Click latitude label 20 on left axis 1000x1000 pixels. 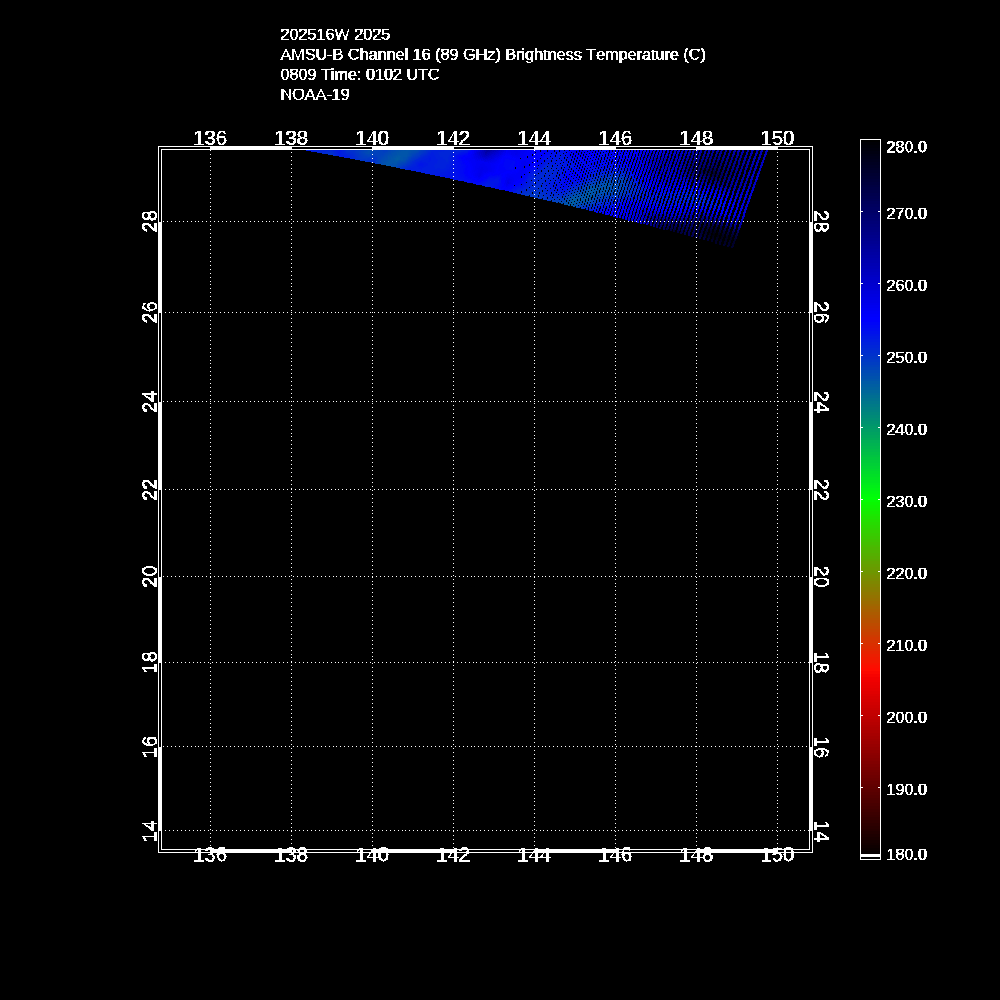coord(150,577)
